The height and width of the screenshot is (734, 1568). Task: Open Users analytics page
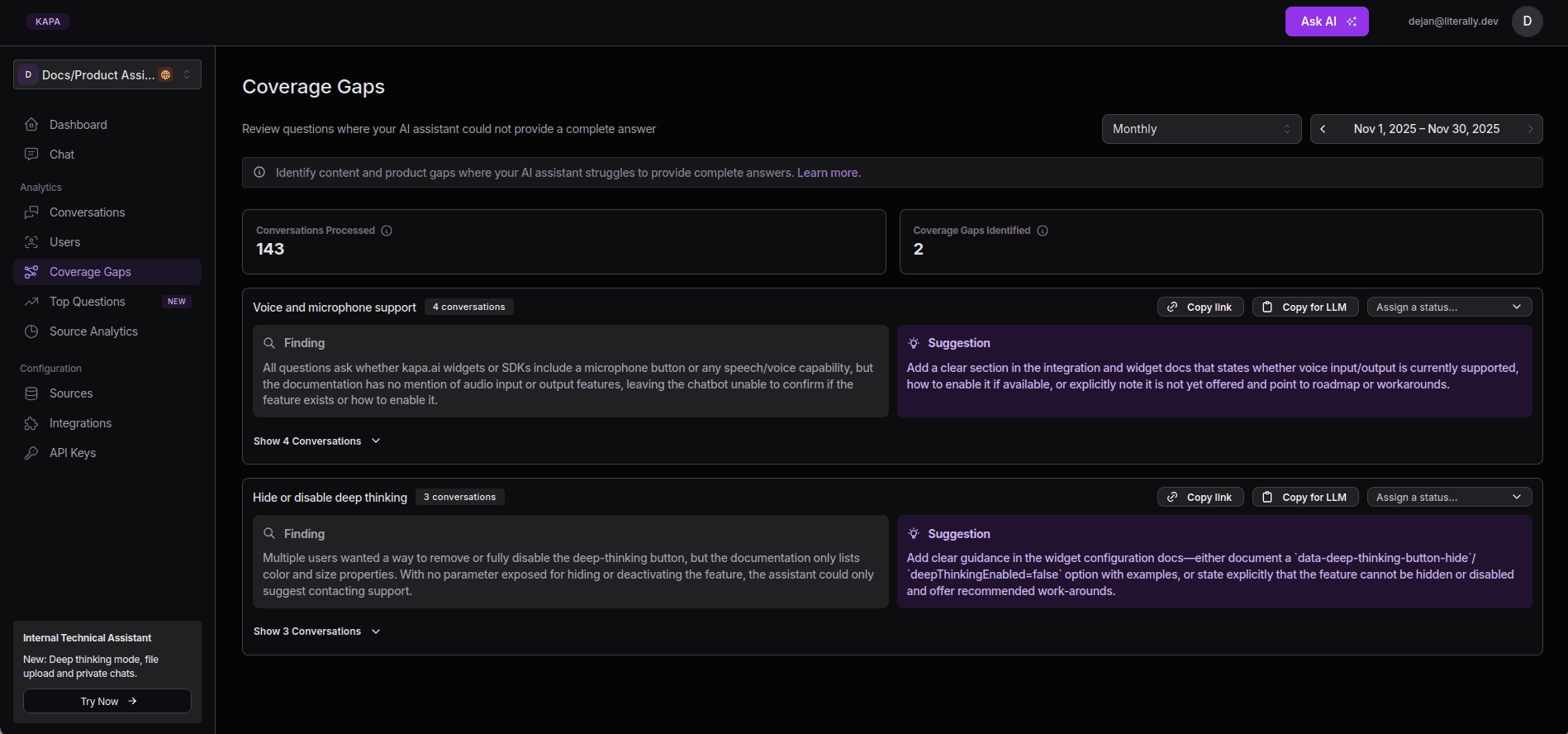(x=107, y=242)
